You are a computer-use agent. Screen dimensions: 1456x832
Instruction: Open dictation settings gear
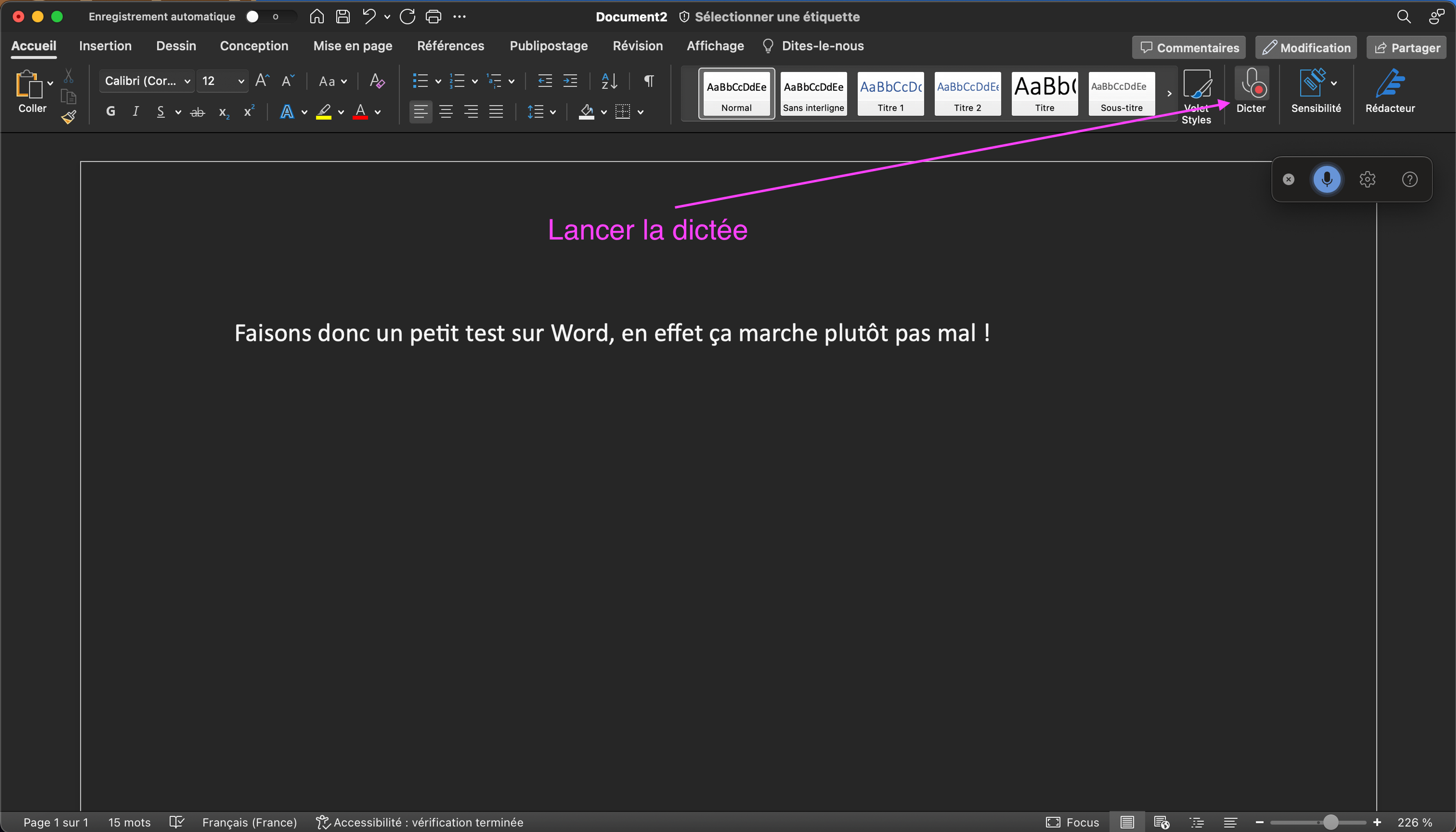[1367, 179]
